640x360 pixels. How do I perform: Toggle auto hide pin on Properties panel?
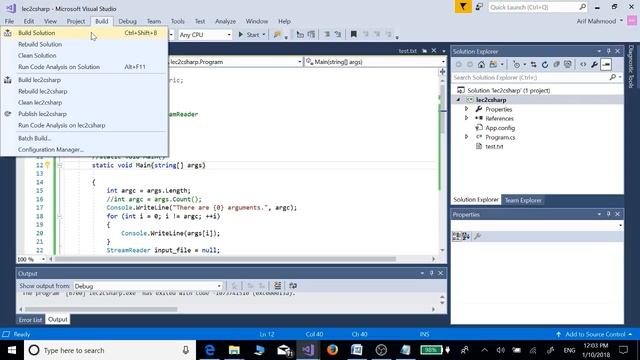[608, 214]
